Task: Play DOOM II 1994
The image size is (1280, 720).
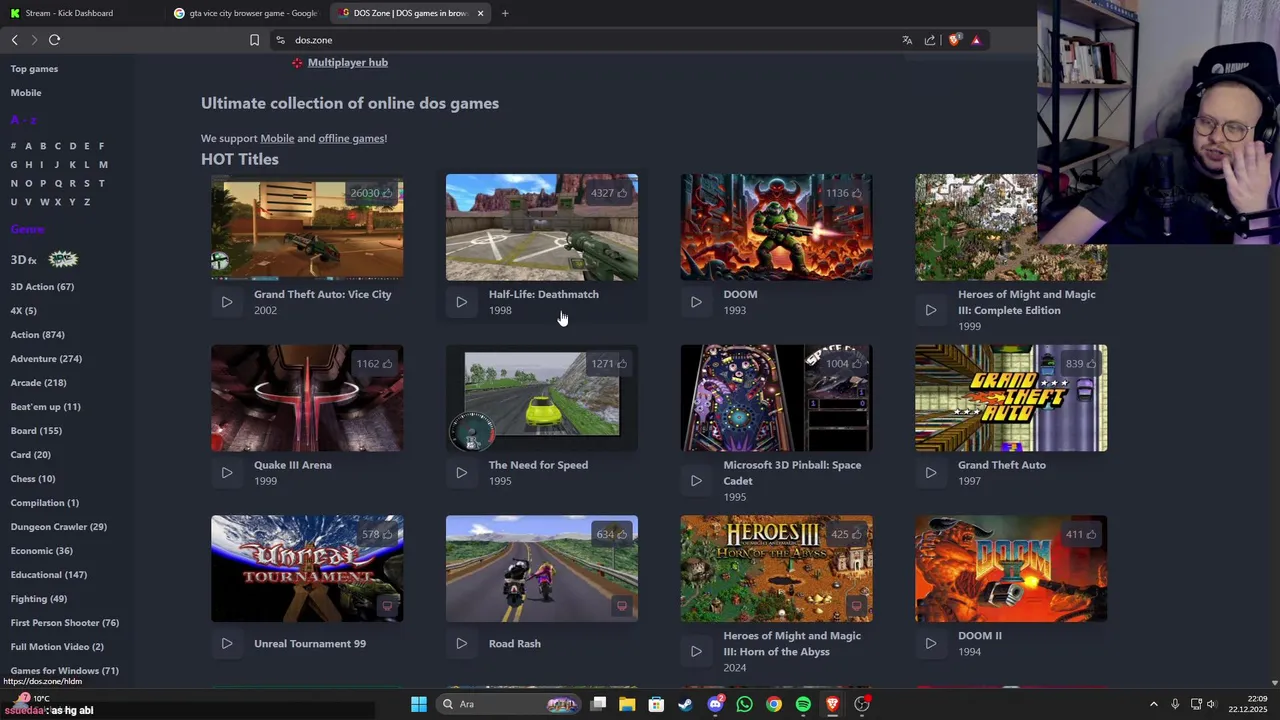Action: 931,644
